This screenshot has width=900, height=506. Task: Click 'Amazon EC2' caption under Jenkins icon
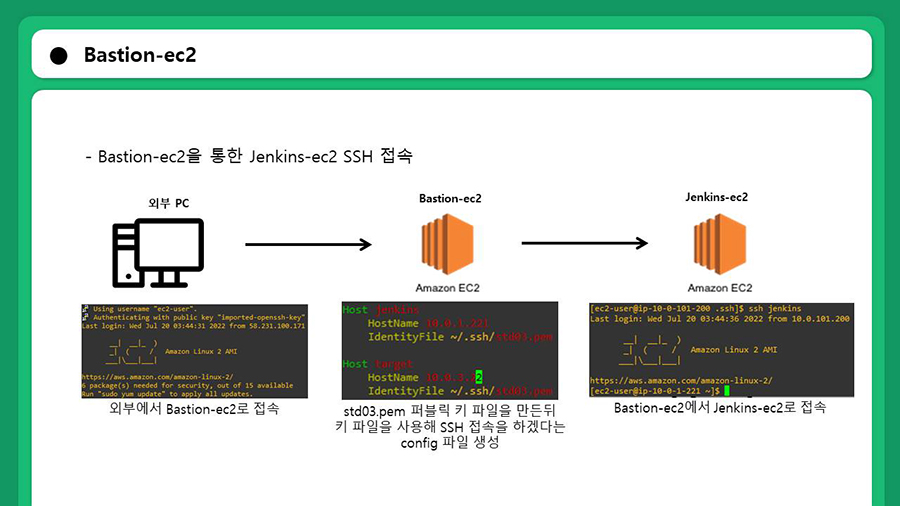720,288
